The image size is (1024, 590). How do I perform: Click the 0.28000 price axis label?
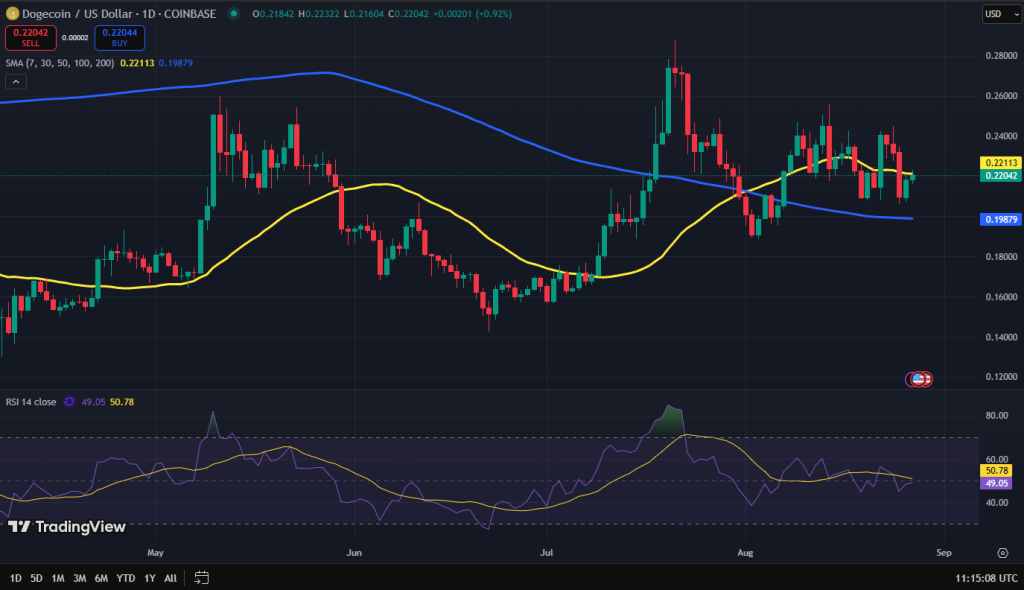(x=1001, y=56)
